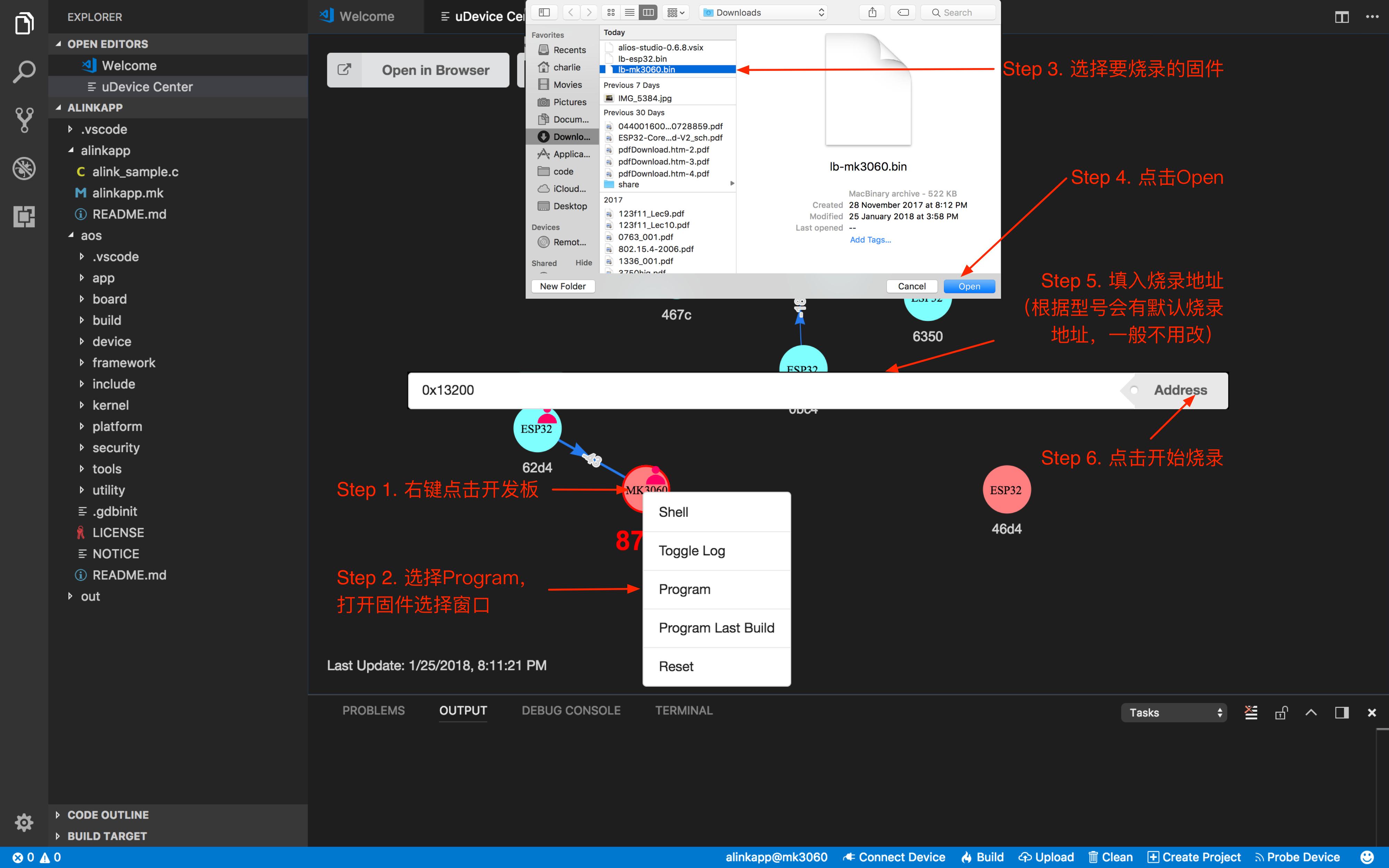This screenshot has width=1389, height=868.
Task: Close the bottom panel with X
Action: click(1372, 712)
